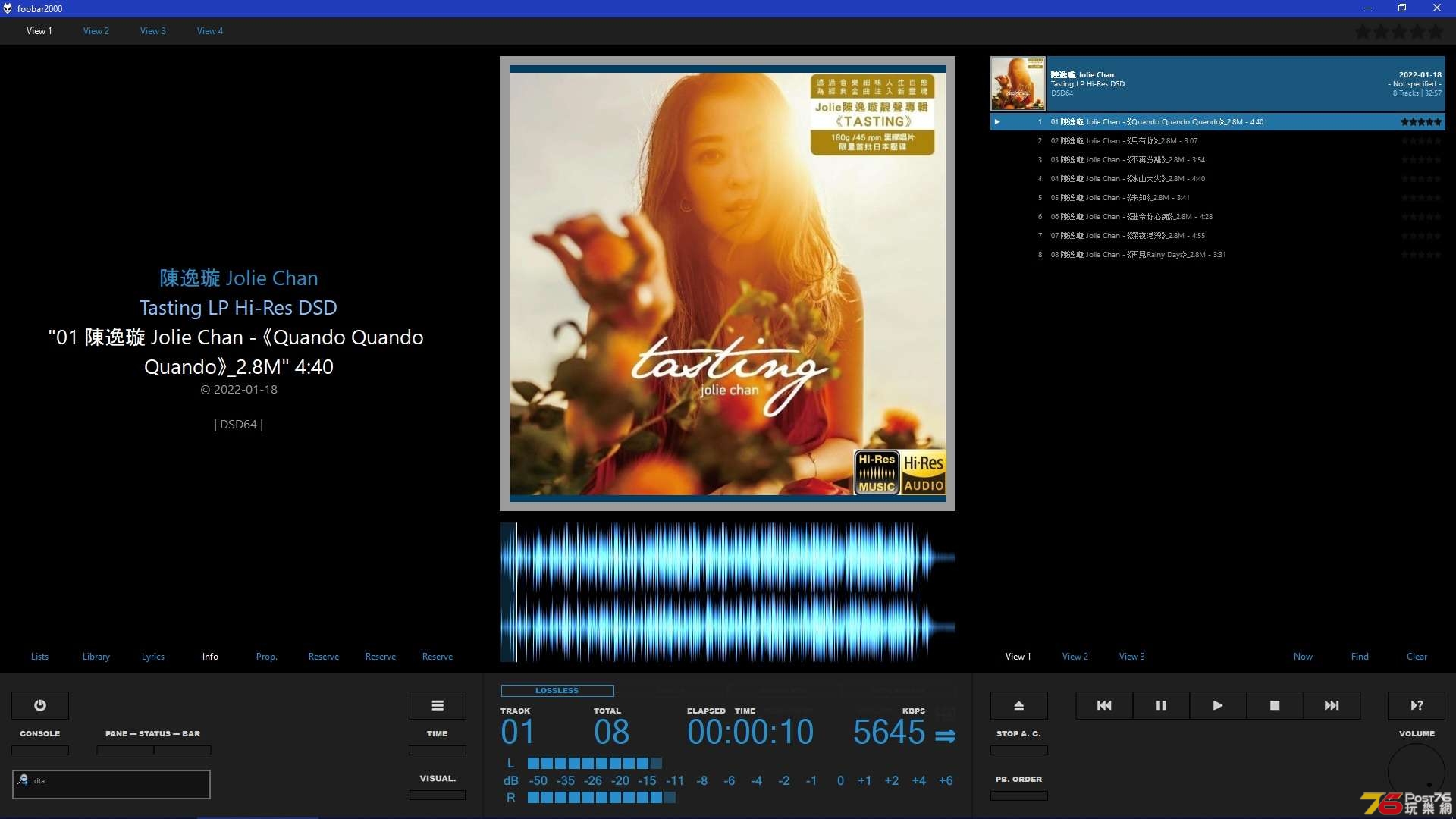This screenshot has height=819, width=1456.
Task: Click the Play button
Action: 1218,705
